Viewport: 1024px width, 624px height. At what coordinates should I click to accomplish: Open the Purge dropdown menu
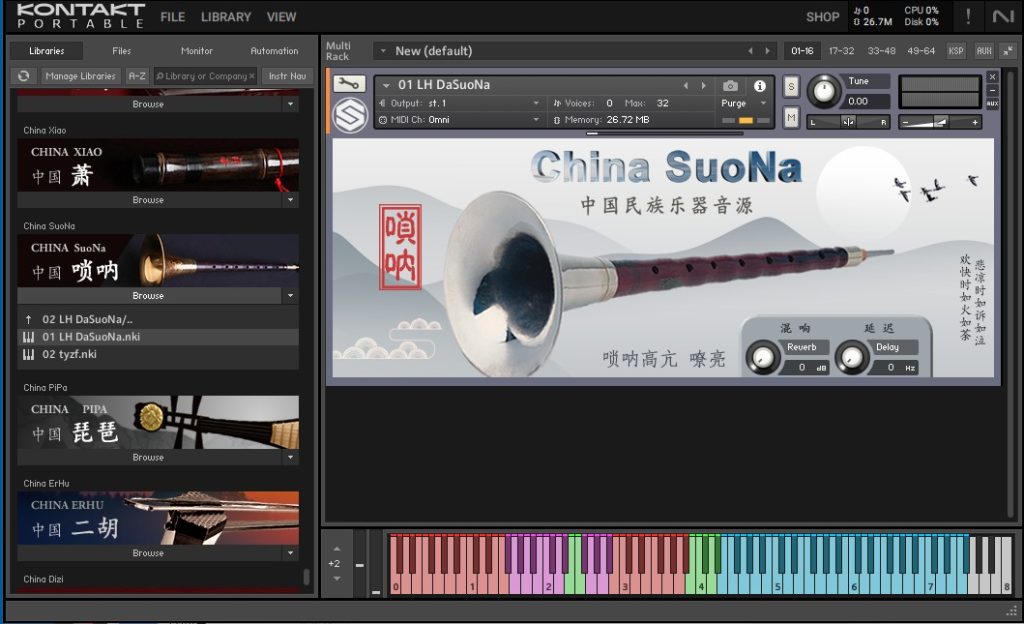(763, 103)
